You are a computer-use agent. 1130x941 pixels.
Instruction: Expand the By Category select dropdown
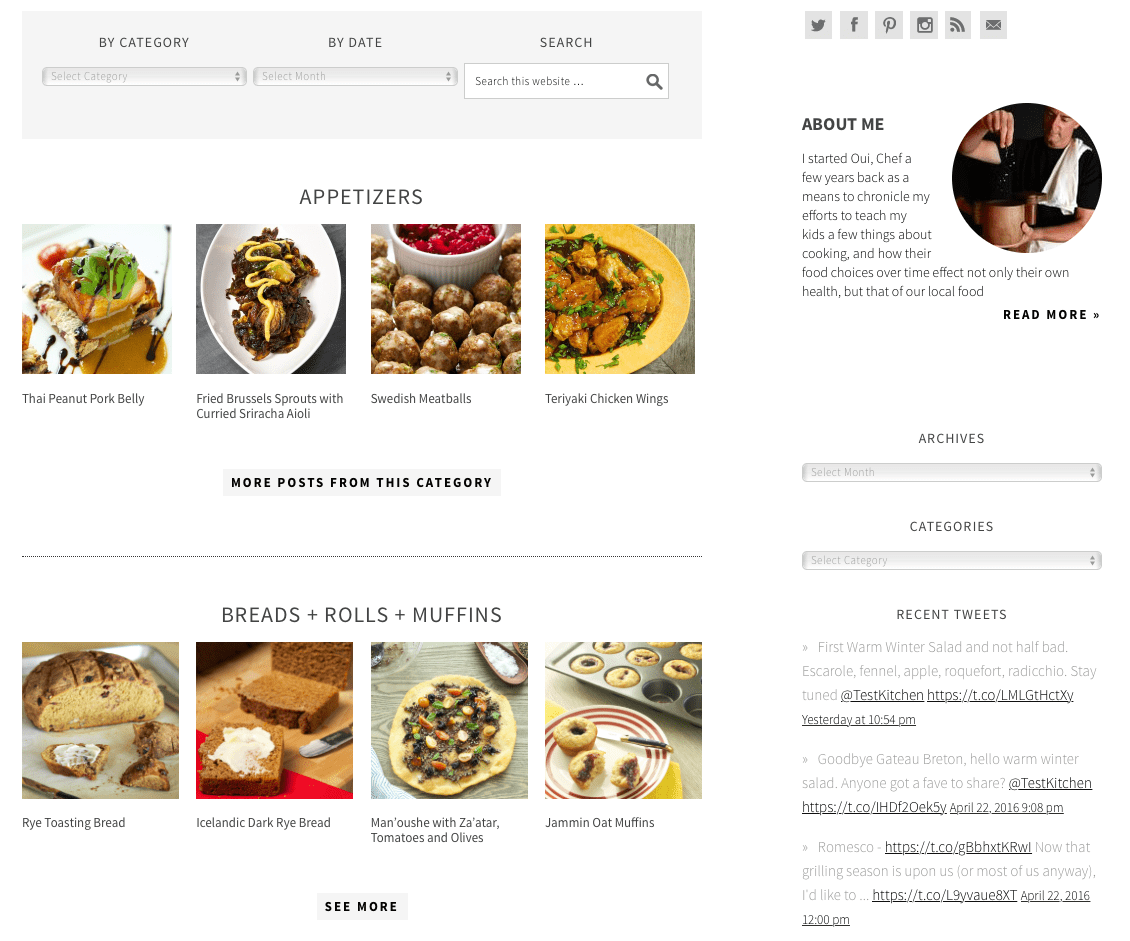click(x=144, y=76)
